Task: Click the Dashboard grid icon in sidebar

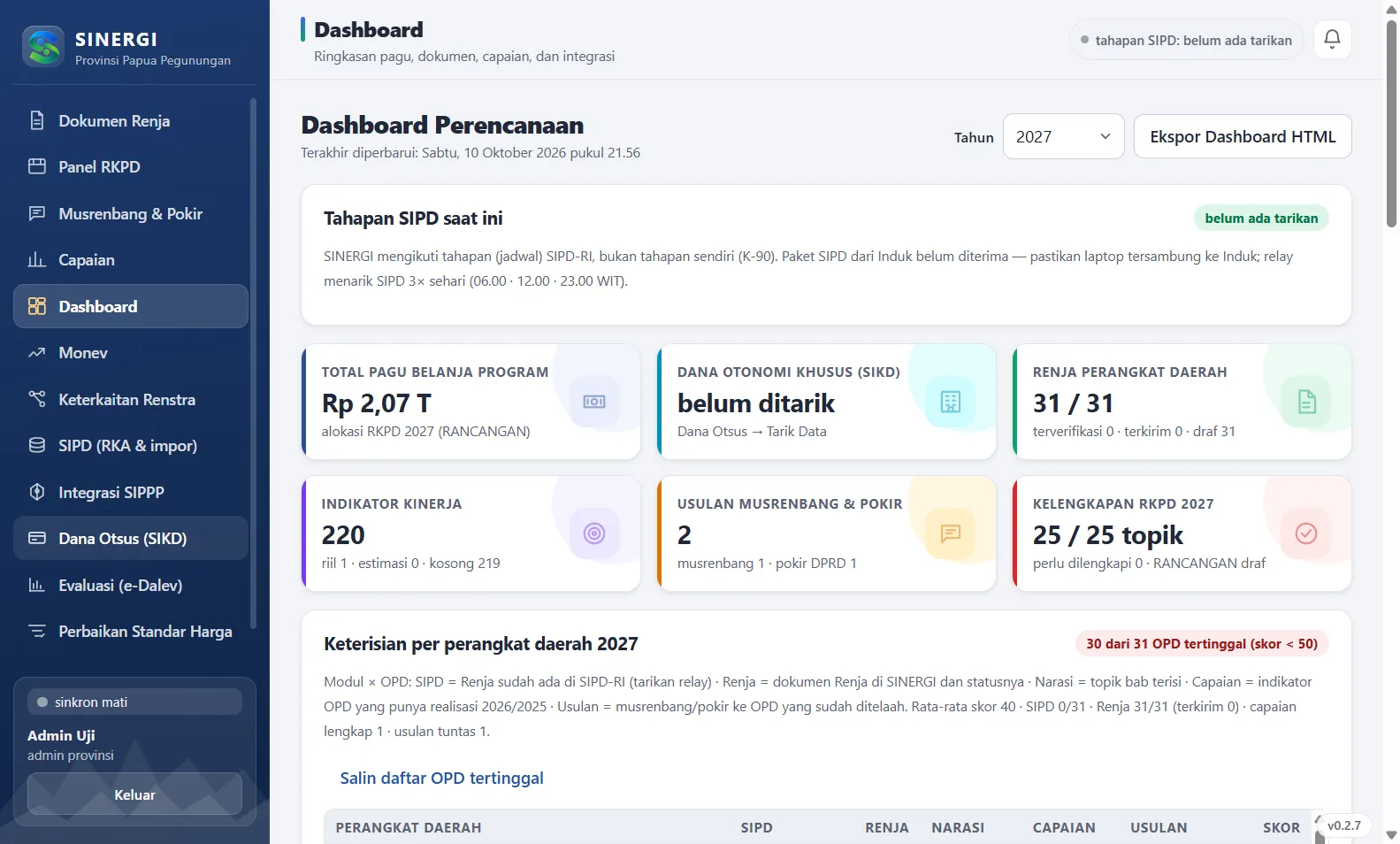Action: pos(37,306)
